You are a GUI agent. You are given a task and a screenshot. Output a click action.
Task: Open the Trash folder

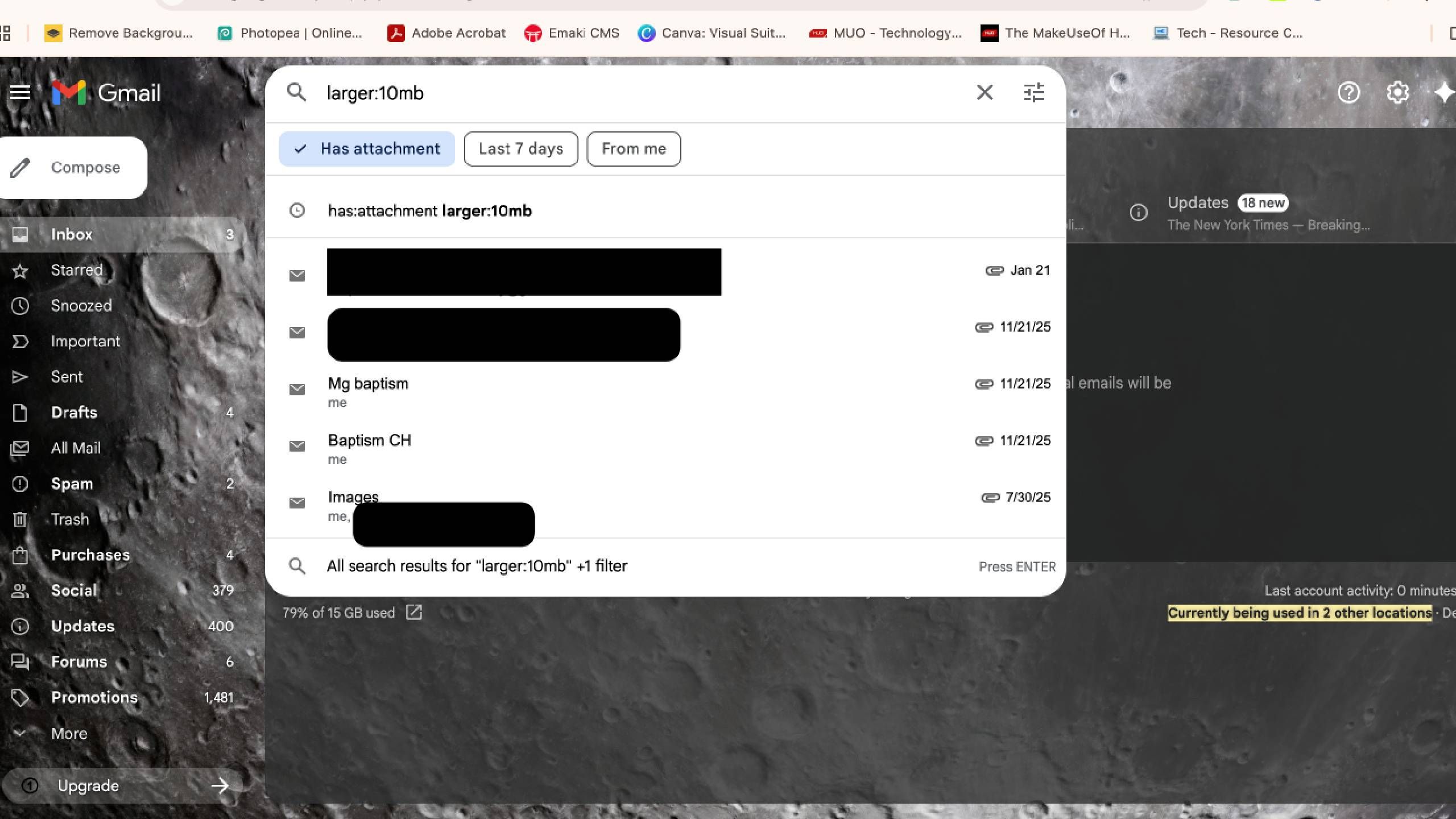coord(122,519)
